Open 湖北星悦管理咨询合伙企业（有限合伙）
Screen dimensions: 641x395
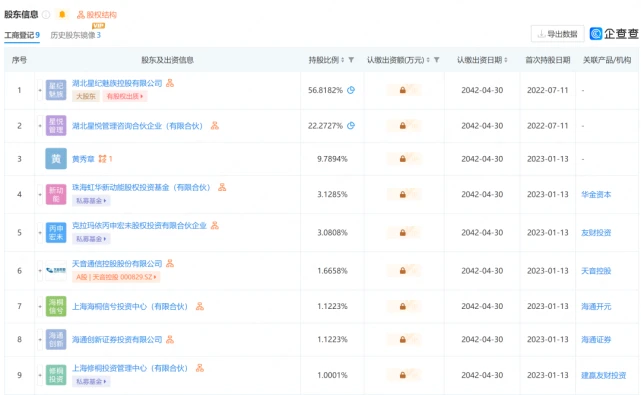pos(137,126)
